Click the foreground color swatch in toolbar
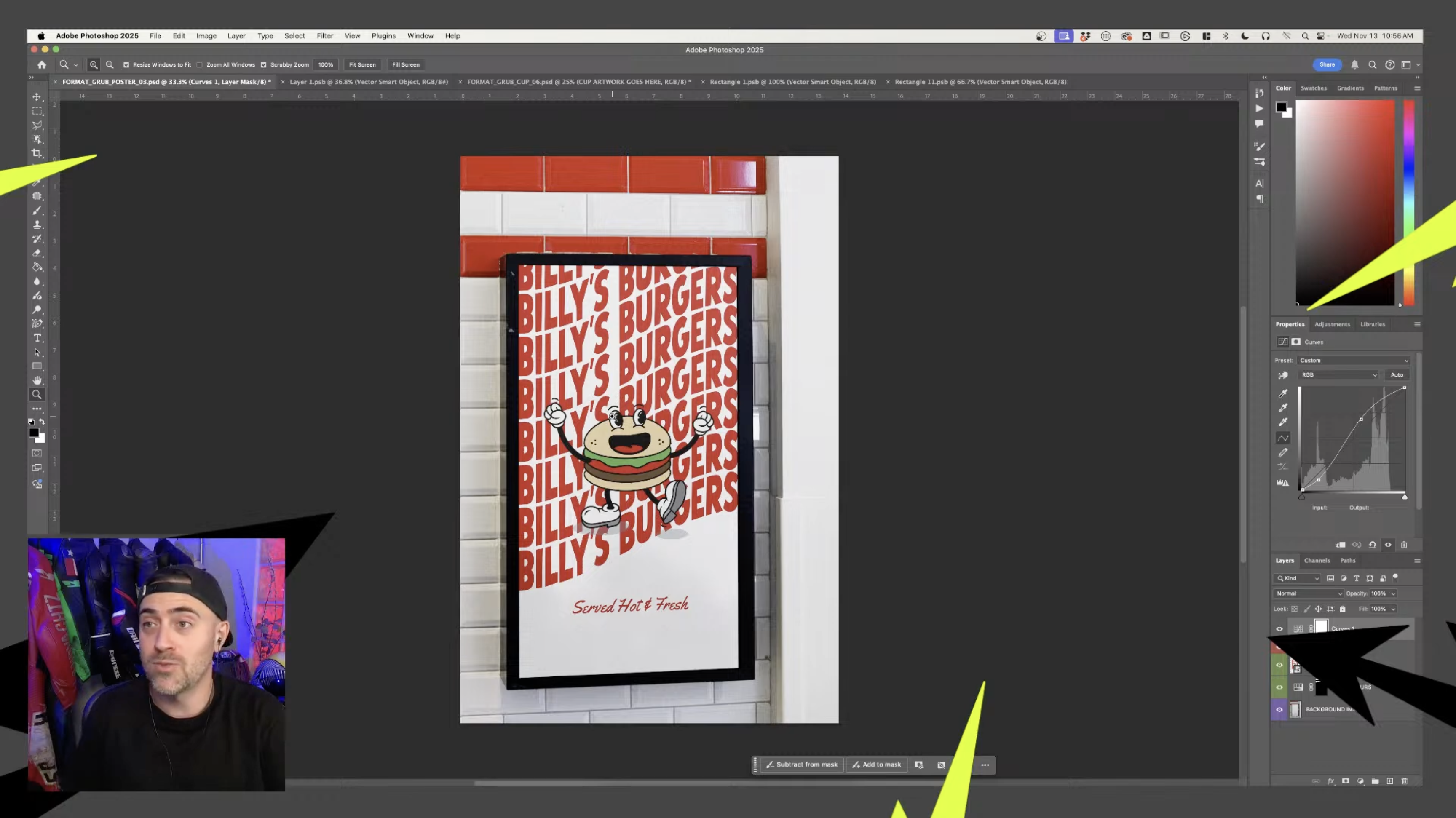The width and height of the screenshot is (1456, 818). click(34, 433)
